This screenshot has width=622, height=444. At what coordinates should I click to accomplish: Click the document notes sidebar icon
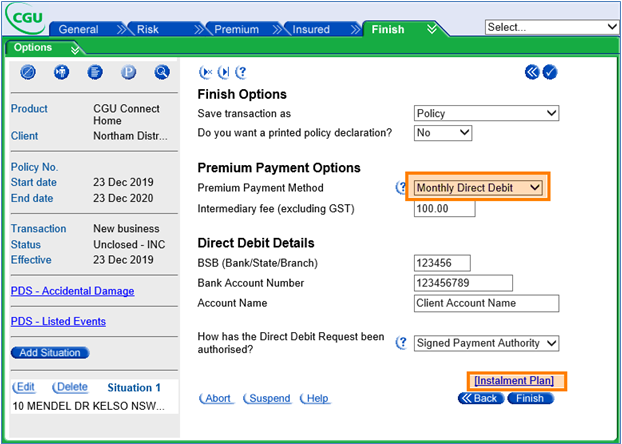coord(95,72)
